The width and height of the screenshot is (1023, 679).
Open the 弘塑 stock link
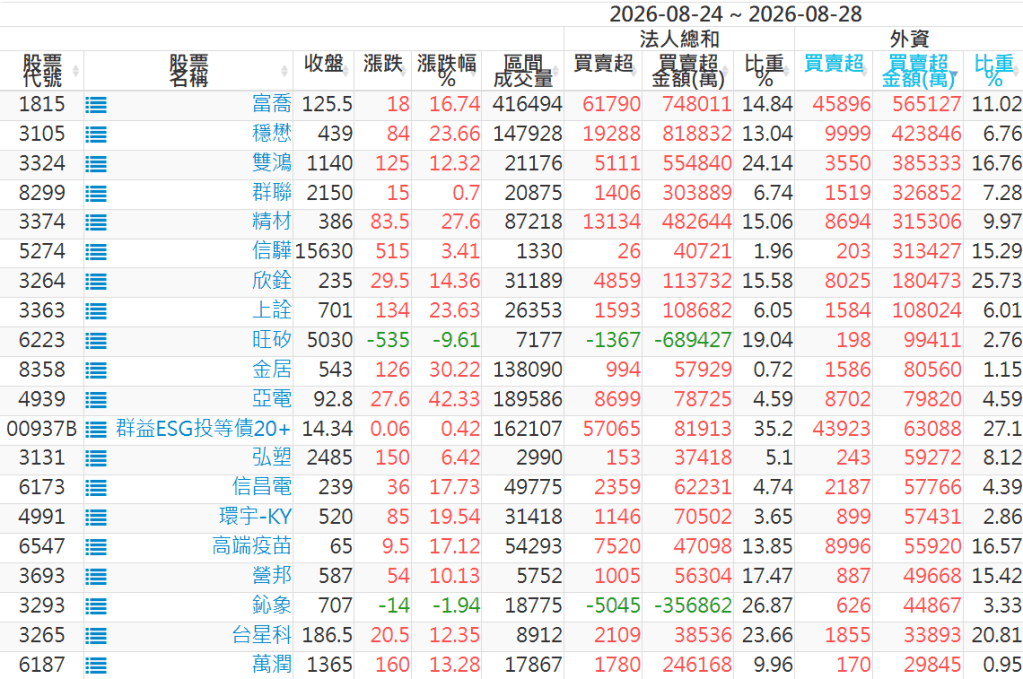pos(271,457)
